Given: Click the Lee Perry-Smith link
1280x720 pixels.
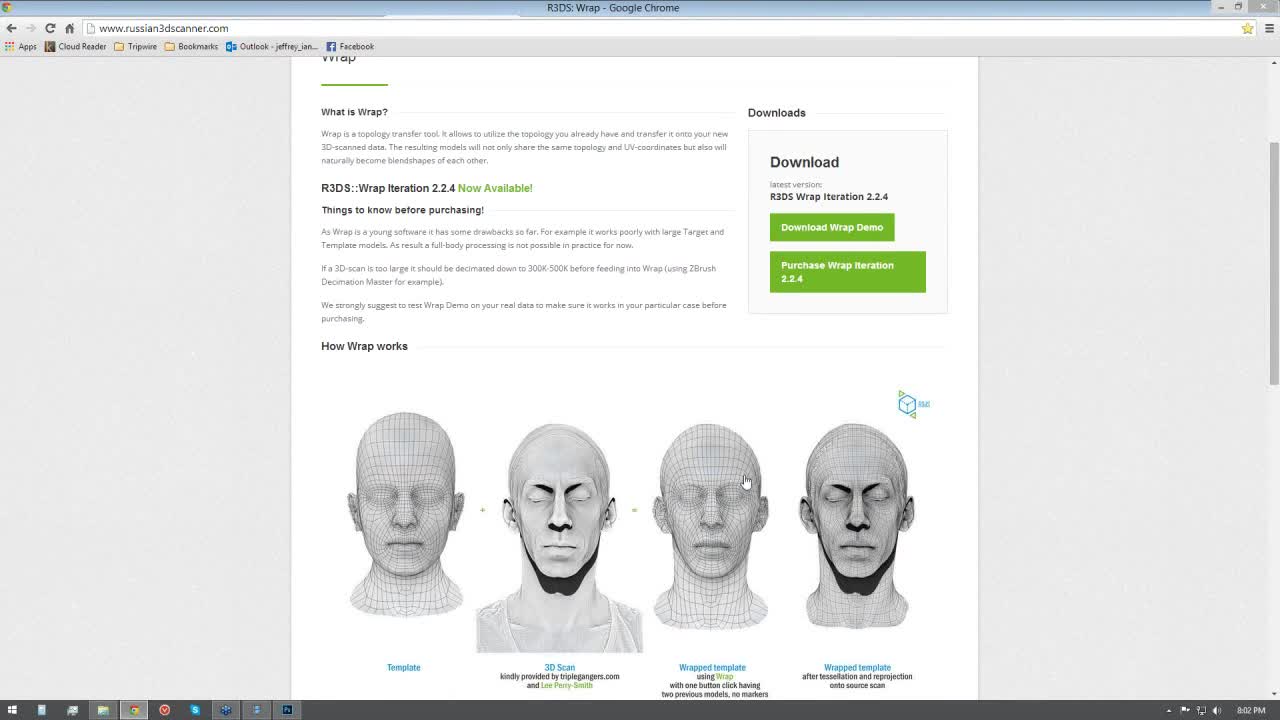Looking at the screenshot, I should point(567,686).
